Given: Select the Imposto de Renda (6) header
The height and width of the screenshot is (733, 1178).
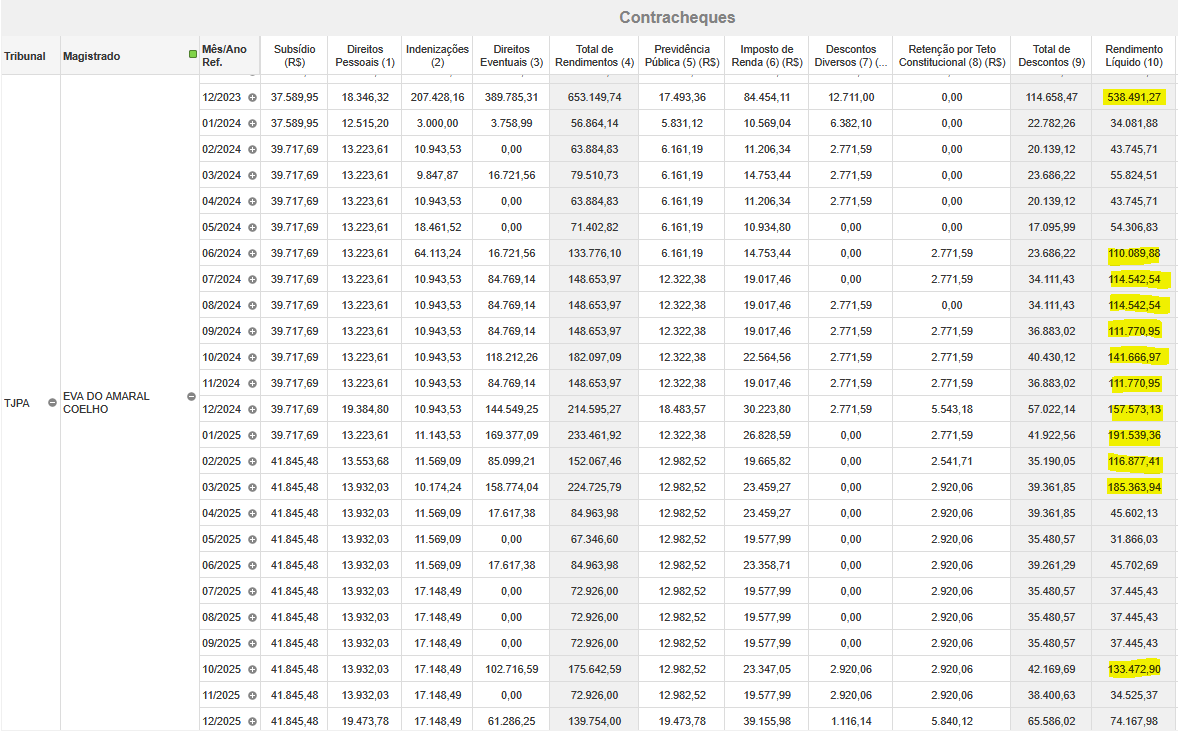Looking at the screenshot, I should (767, 56).
